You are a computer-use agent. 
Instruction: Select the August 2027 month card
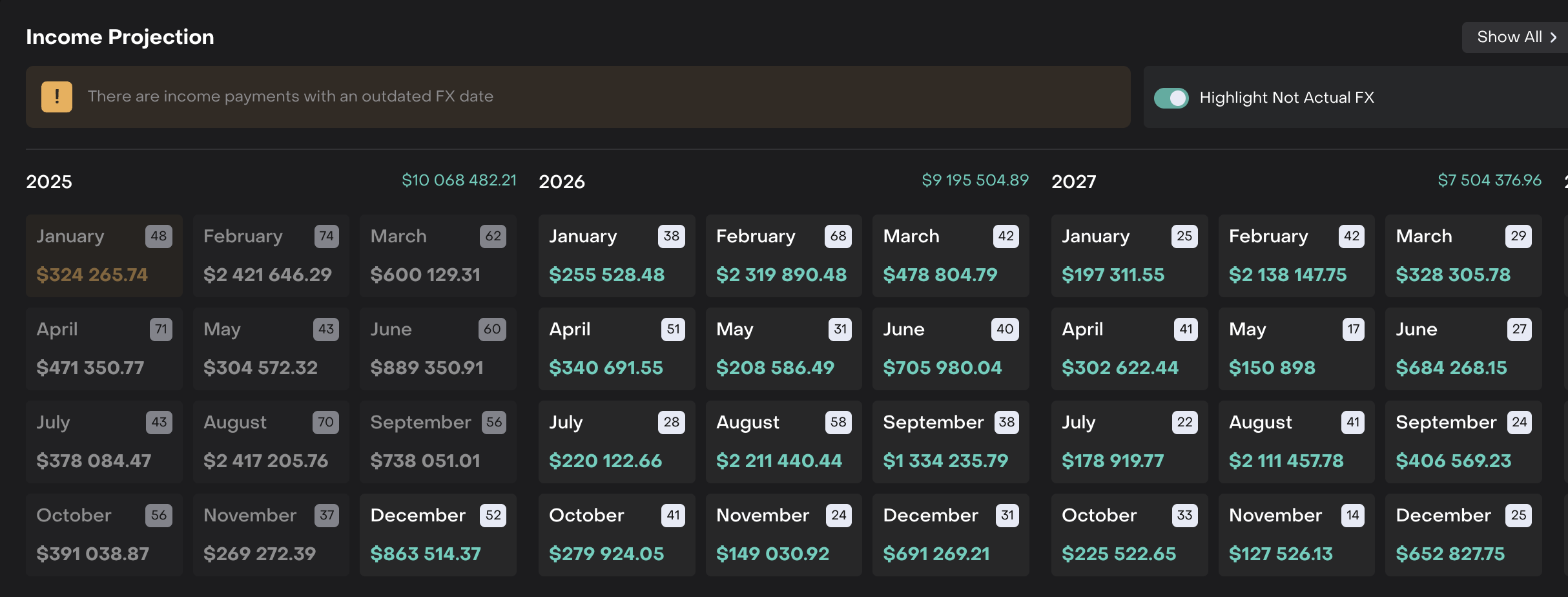pyautogui.click(x=1296, y=442)
